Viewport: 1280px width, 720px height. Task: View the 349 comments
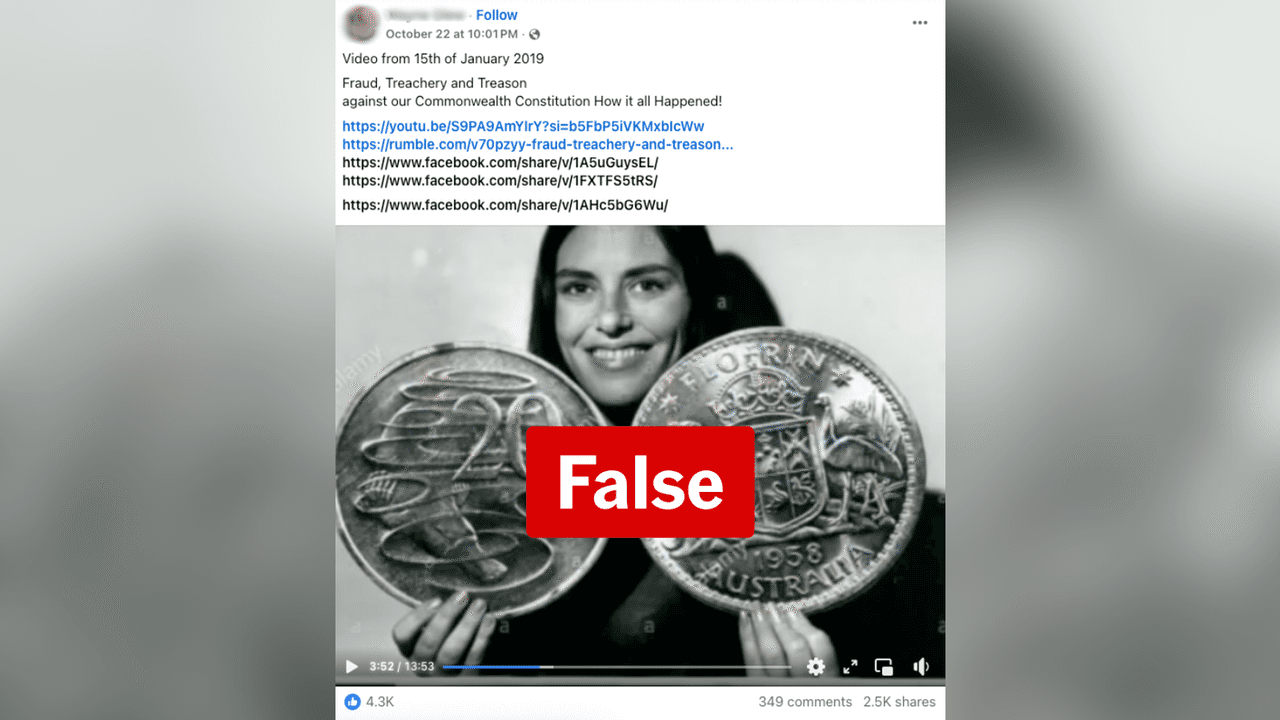tap(805, 702)
